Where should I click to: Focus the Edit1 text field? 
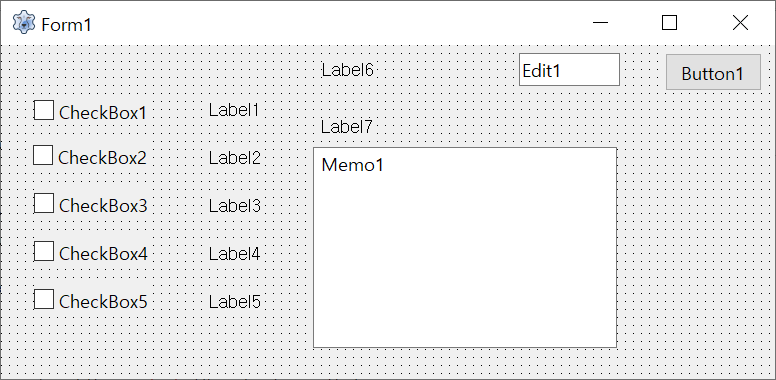(569, 70)
